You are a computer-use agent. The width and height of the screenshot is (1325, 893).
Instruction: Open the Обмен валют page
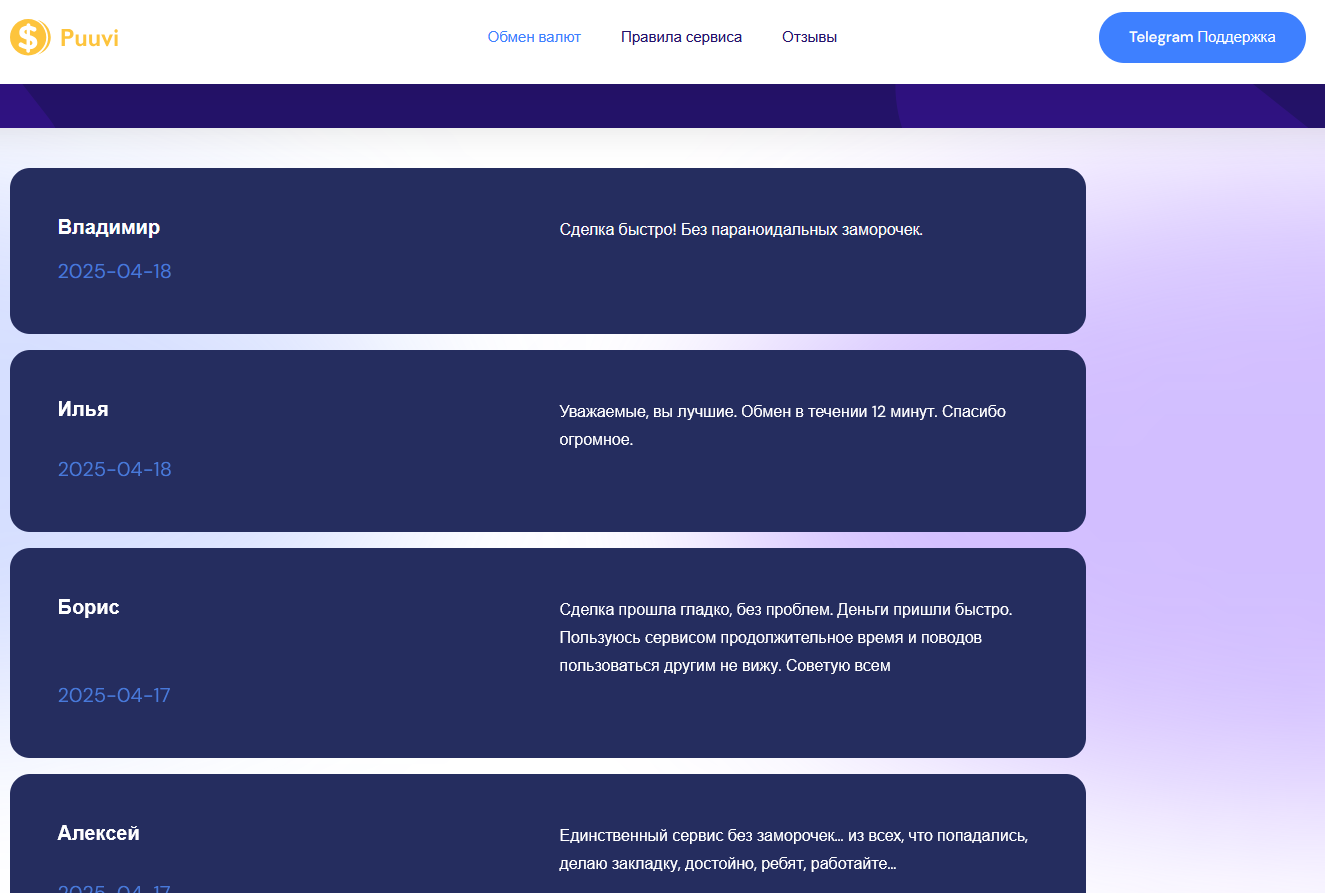(534, 37)
